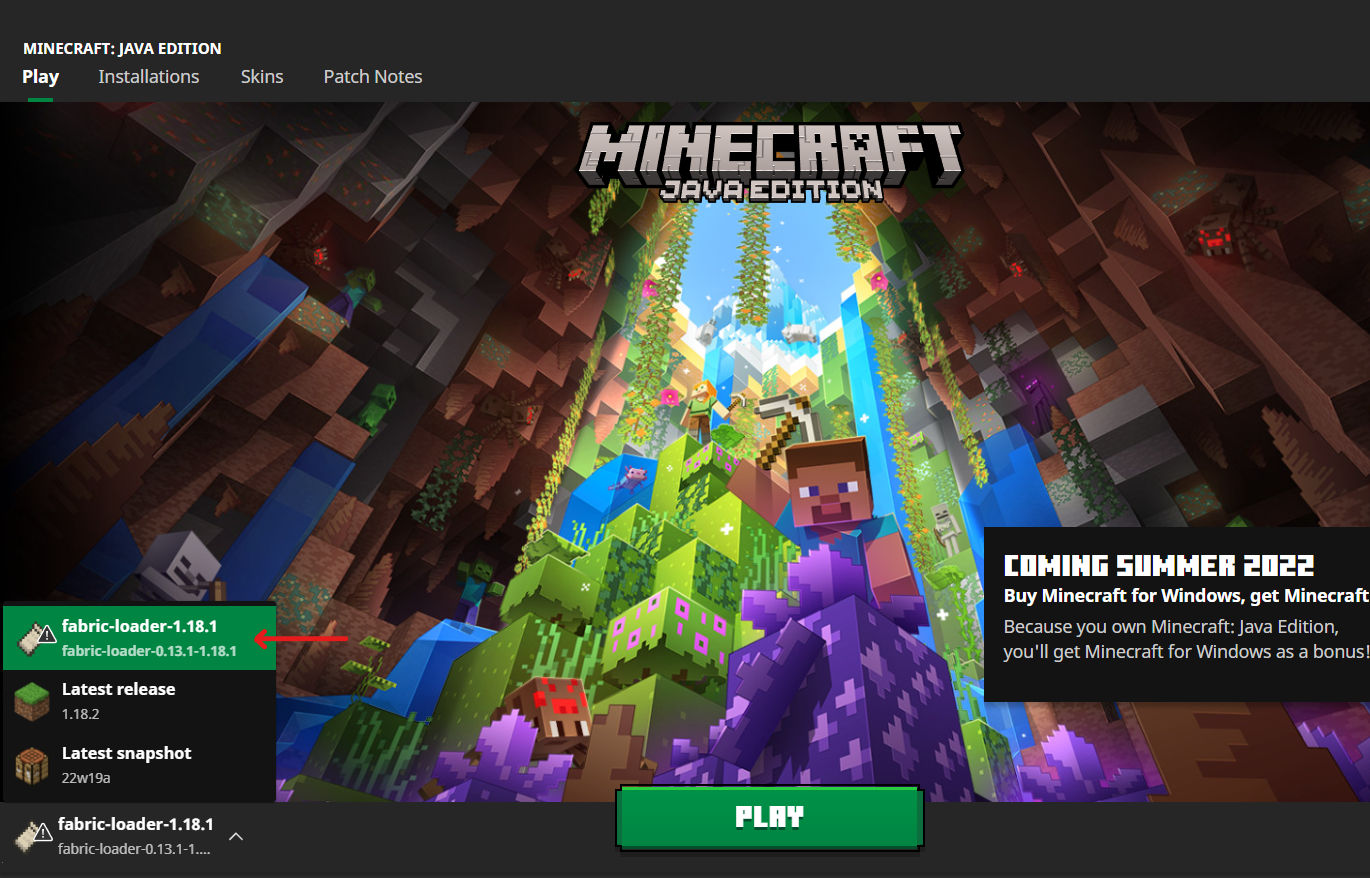
Task: Click the grass block icon for Latest release
Action: 31,701
